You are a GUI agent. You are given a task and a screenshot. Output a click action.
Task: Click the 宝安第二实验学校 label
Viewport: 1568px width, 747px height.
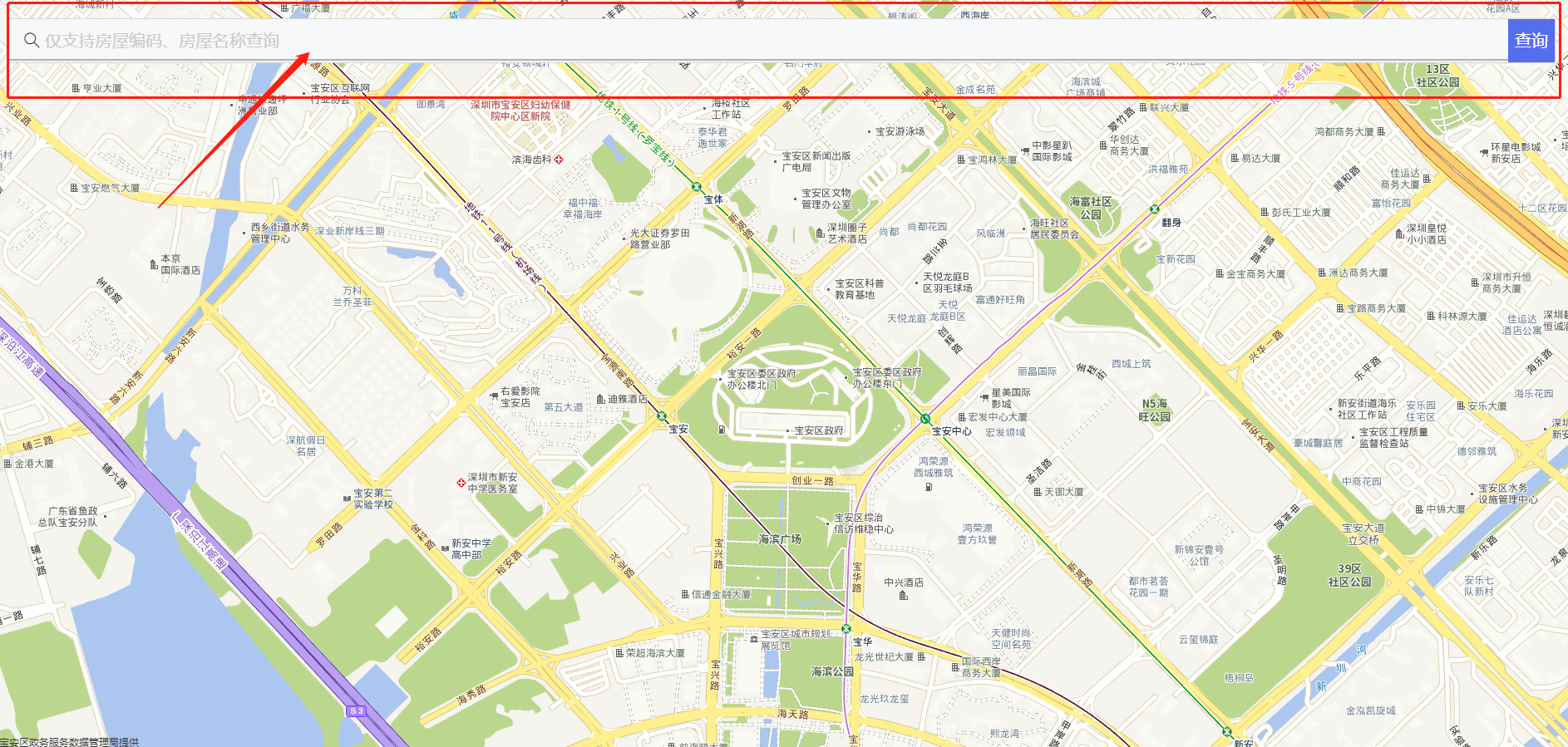pos(373,499)
